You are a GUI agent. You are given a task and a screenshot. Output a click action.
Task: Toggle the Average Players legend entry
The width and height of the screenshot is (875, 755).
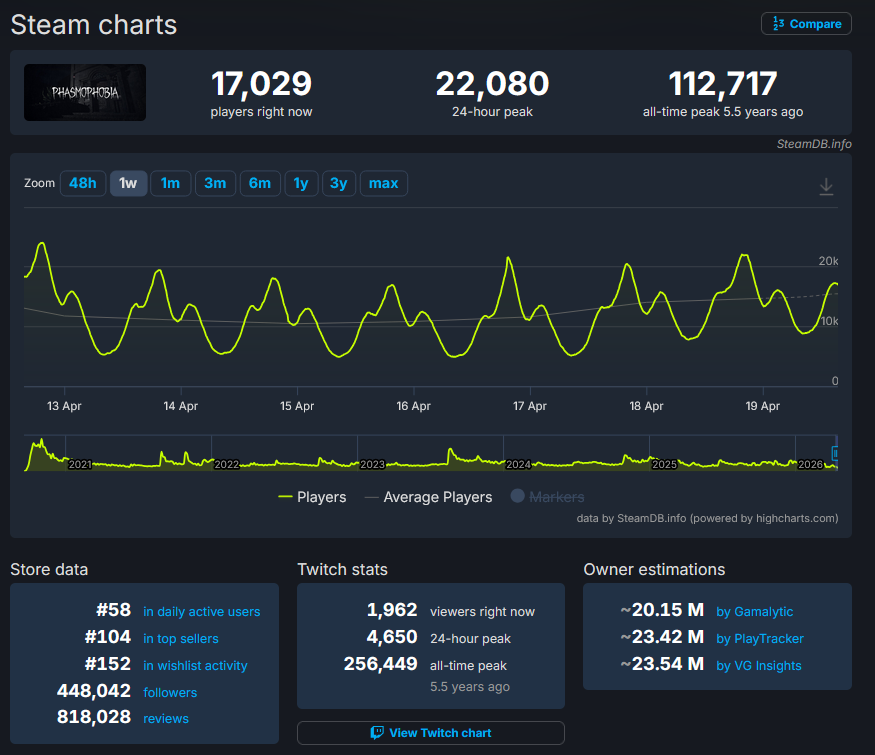tap(429, 497)
